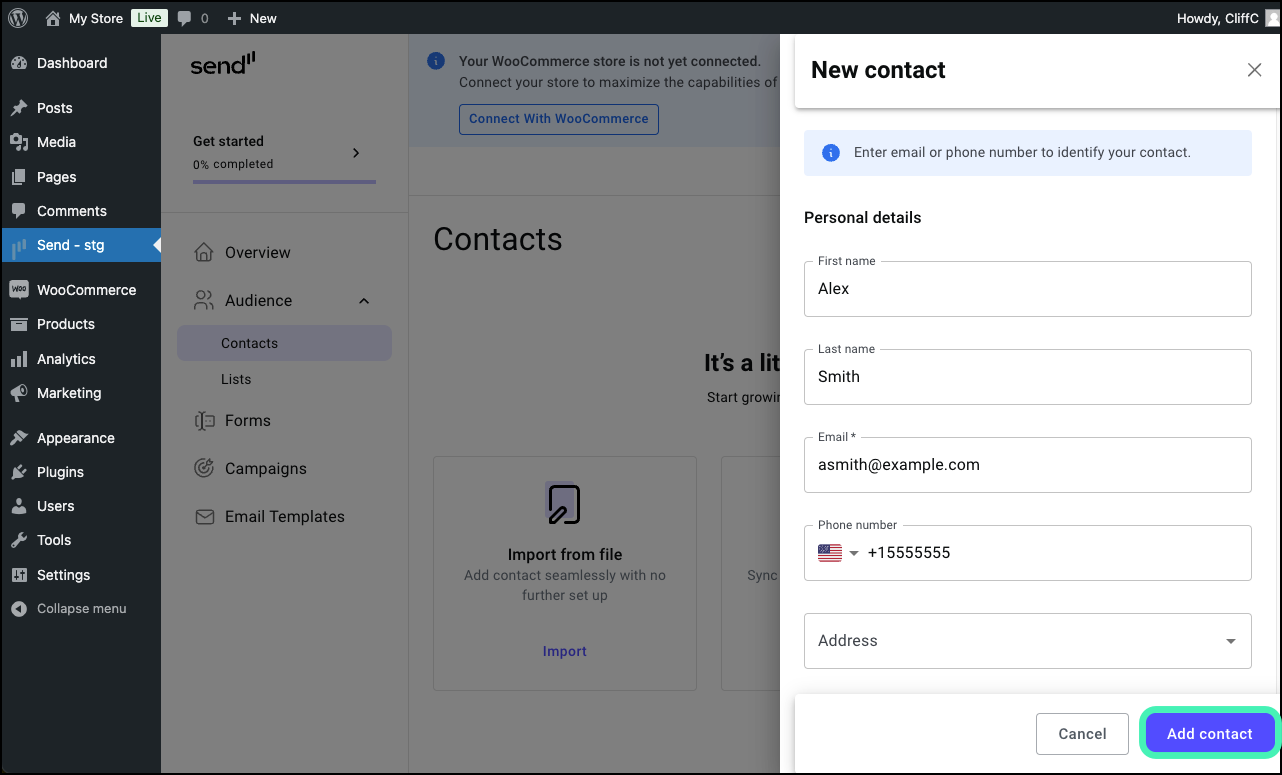Viewport: 1282px width, 775px height.
Task: Click Howdy, CliffC account link
Action: [1217, 18]
